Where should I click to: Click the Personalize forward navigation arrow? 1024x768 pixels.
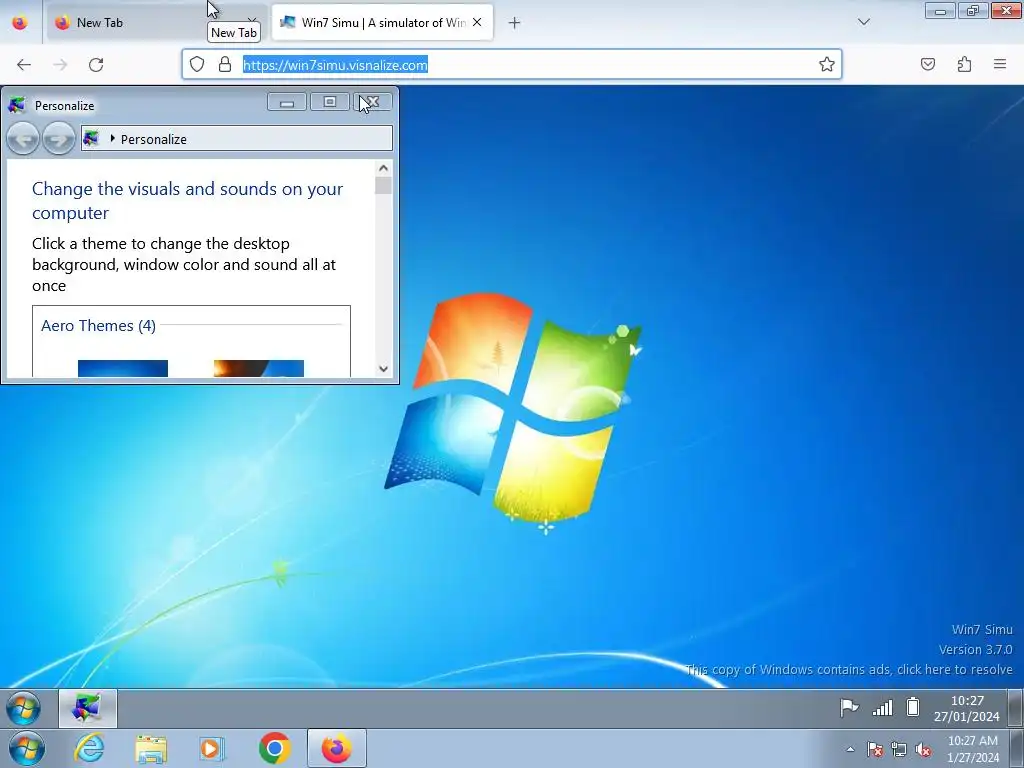coord(59,138)
